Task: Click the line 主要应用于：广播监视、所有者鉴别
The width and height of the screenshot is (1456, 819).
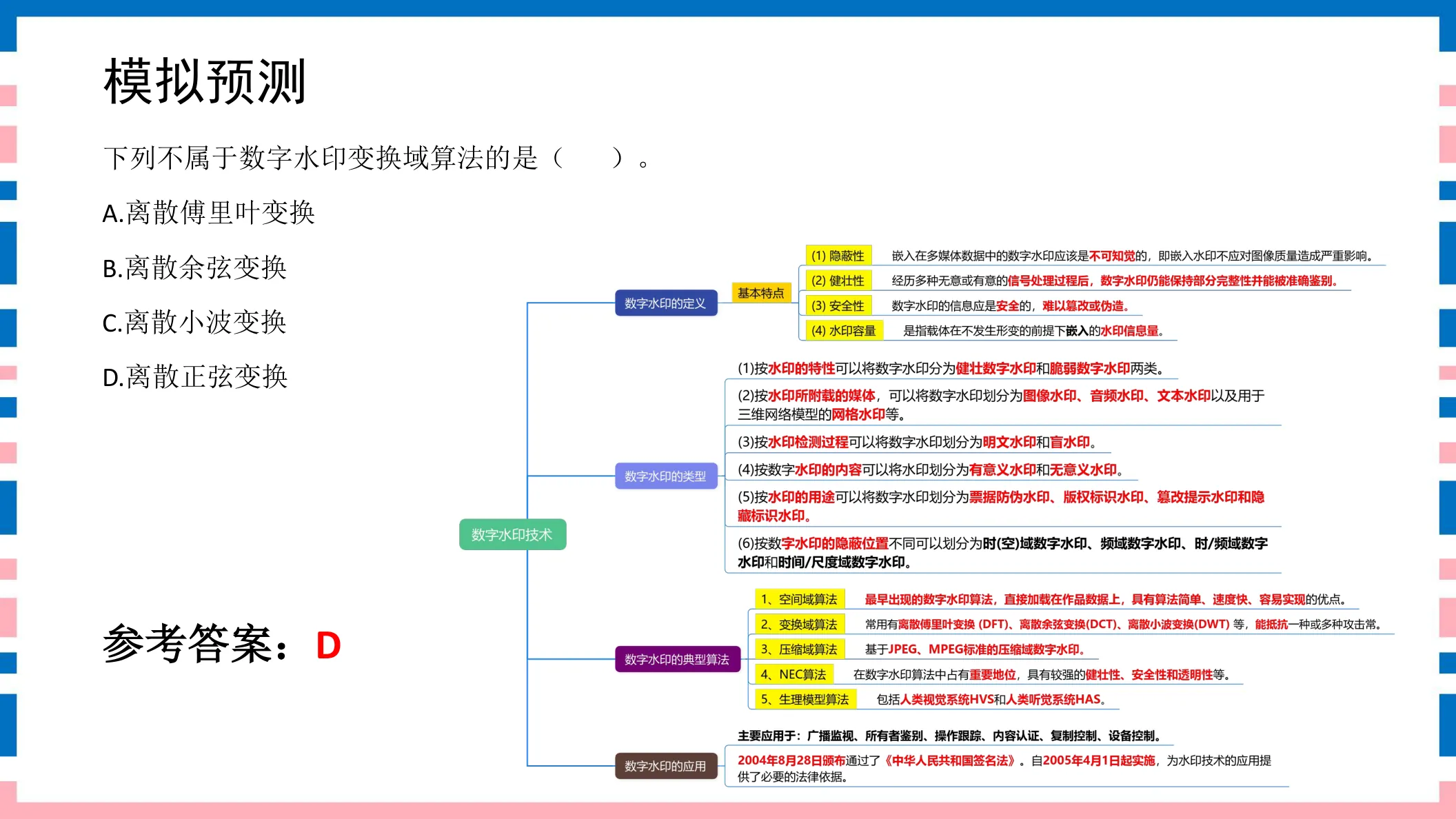Action: [950, 736]
